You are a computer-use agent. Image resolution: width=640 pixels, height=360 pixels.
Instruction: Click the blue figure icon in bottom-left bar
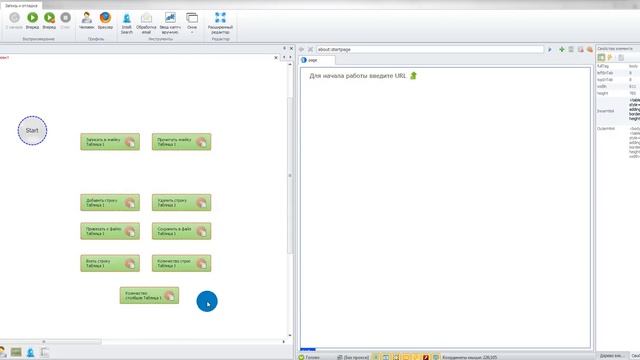[x=31, y=352]
